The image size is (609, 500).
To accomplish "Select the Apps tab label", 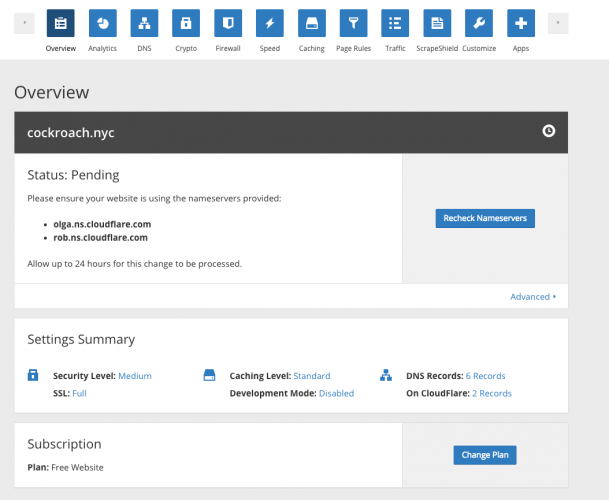I will (521, 49).
